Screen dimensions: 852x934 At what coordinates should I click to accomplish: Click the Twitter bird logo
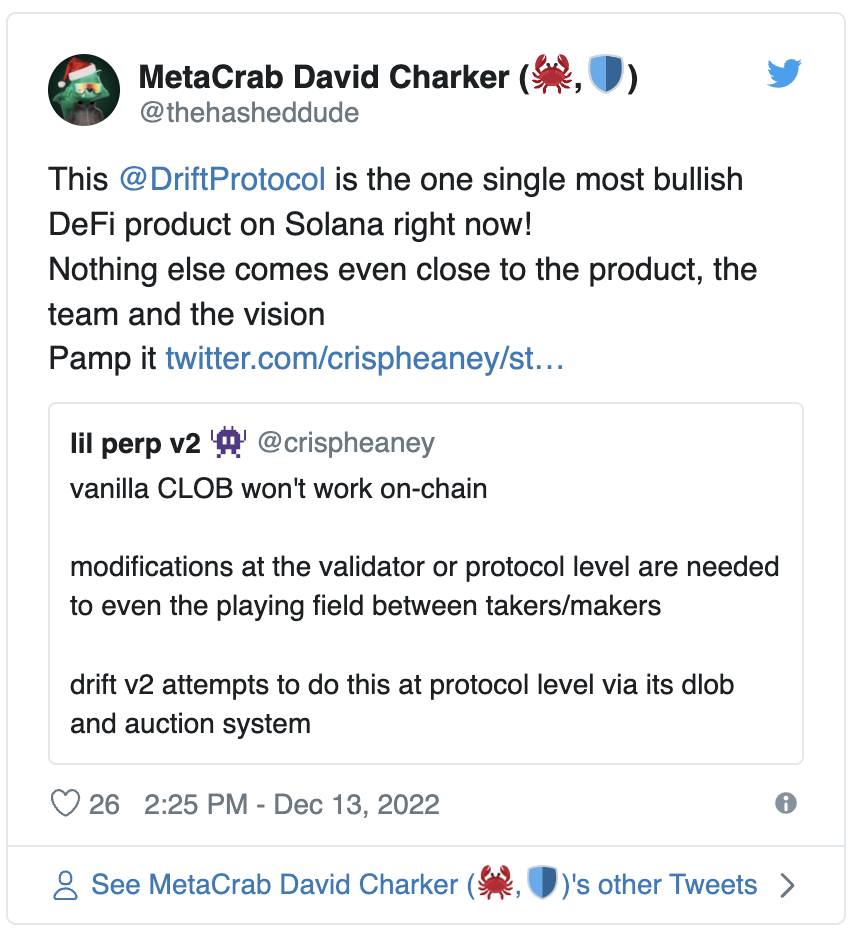click(x=785, y=75)
